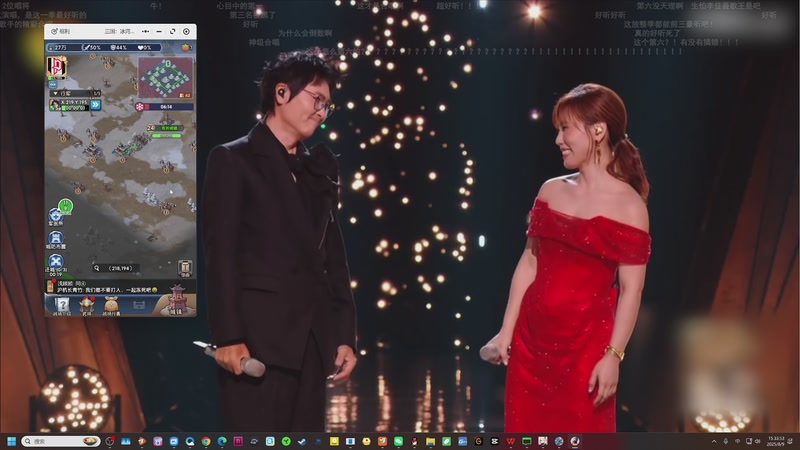Click the greyed-out castle icon in the bottom bar
The height and width of the screenshot is (450, 800).
138,306
